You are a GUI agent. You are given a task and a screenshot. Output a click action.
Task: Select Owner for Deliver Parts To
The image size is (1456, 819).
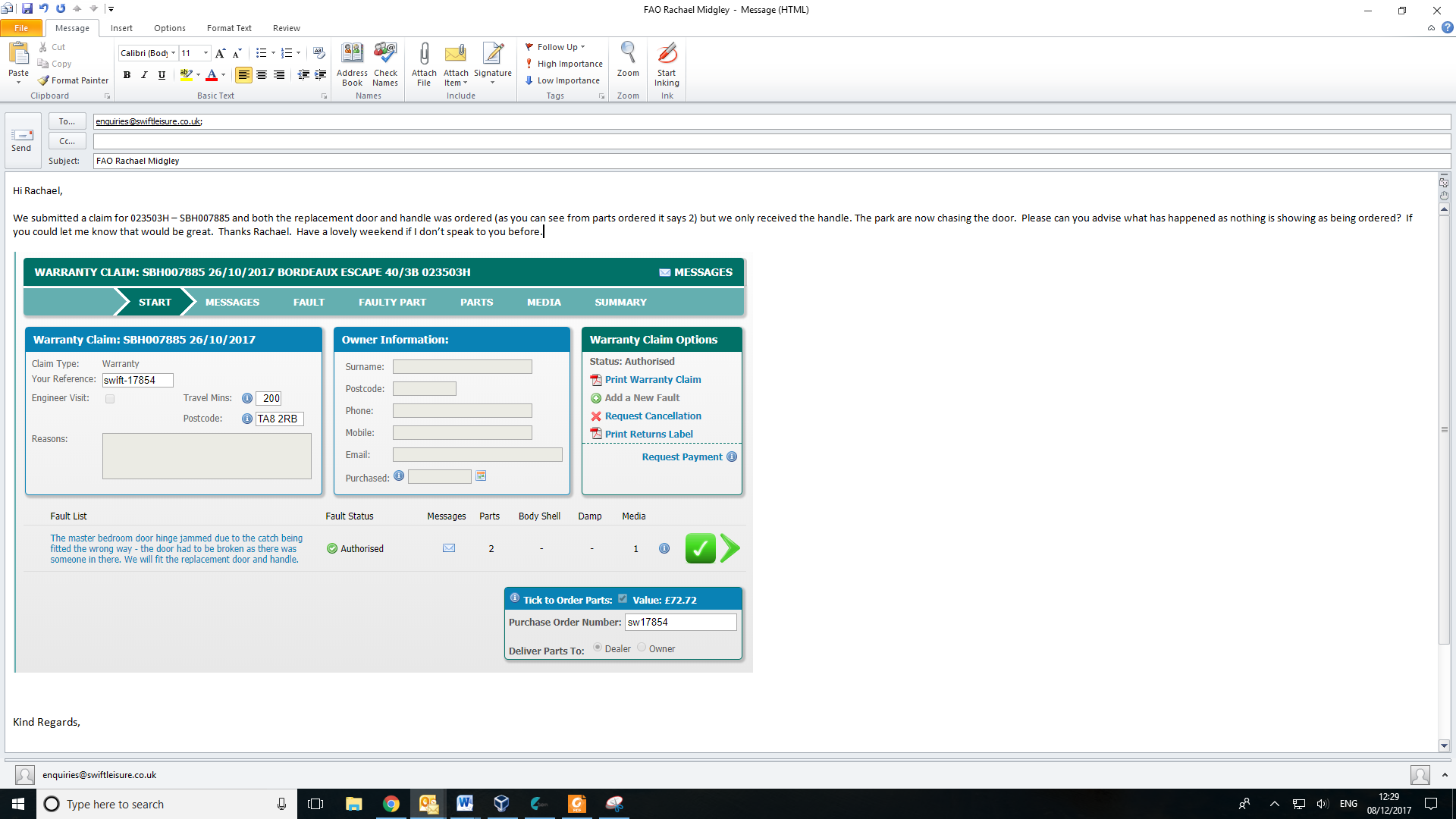(x=642, y=648)
